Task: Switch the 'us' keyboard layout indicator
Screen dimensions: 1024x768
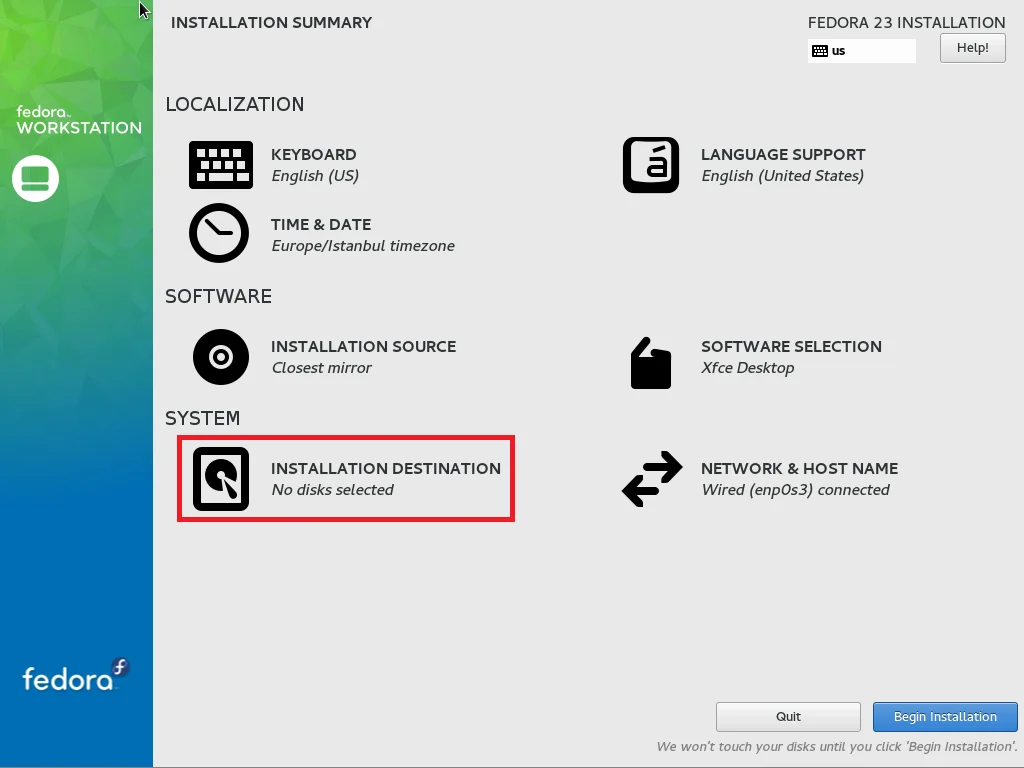Action: (861, 51)
